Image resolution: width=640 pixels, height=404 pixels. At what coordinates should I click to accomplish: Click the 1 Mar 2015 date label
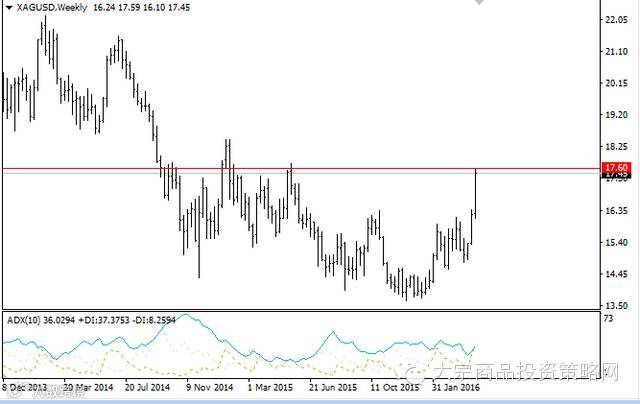pyautogui.click(x=270, y=387)
